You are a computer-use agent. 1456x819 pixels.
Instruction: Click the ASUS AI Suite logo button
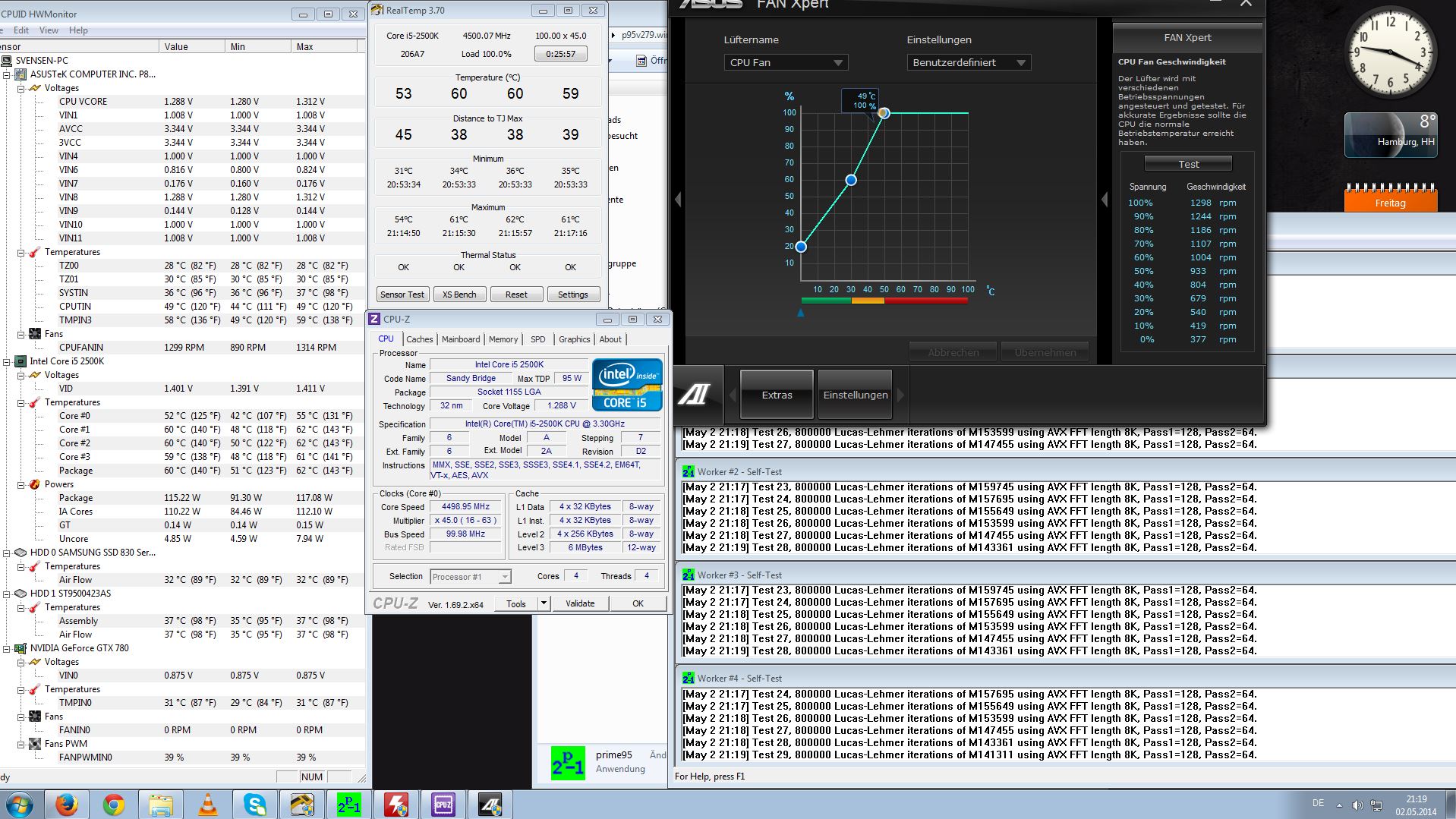coord(694,395)
